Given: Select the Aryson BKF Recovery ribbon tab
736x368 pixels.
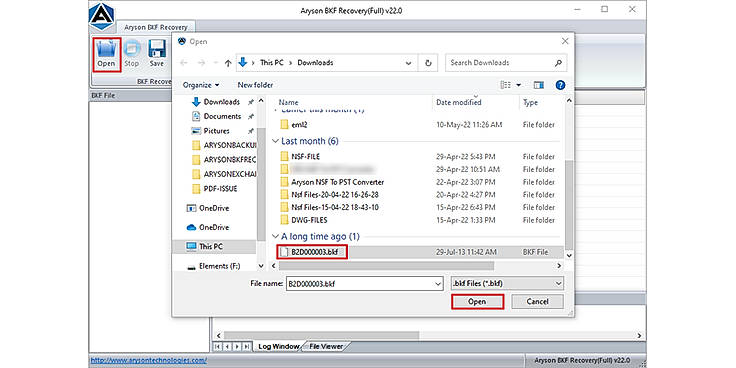Looking at the screenshot, I should coord(156,27).
